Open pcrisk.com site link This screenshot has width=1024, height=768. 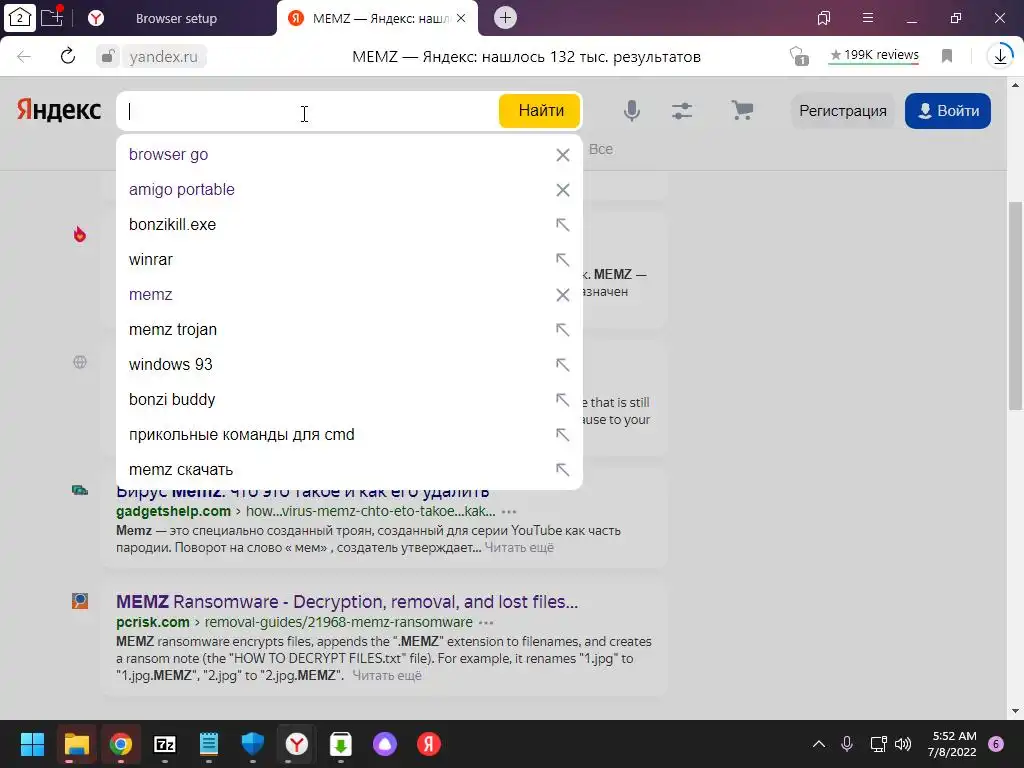coord(153,622)
